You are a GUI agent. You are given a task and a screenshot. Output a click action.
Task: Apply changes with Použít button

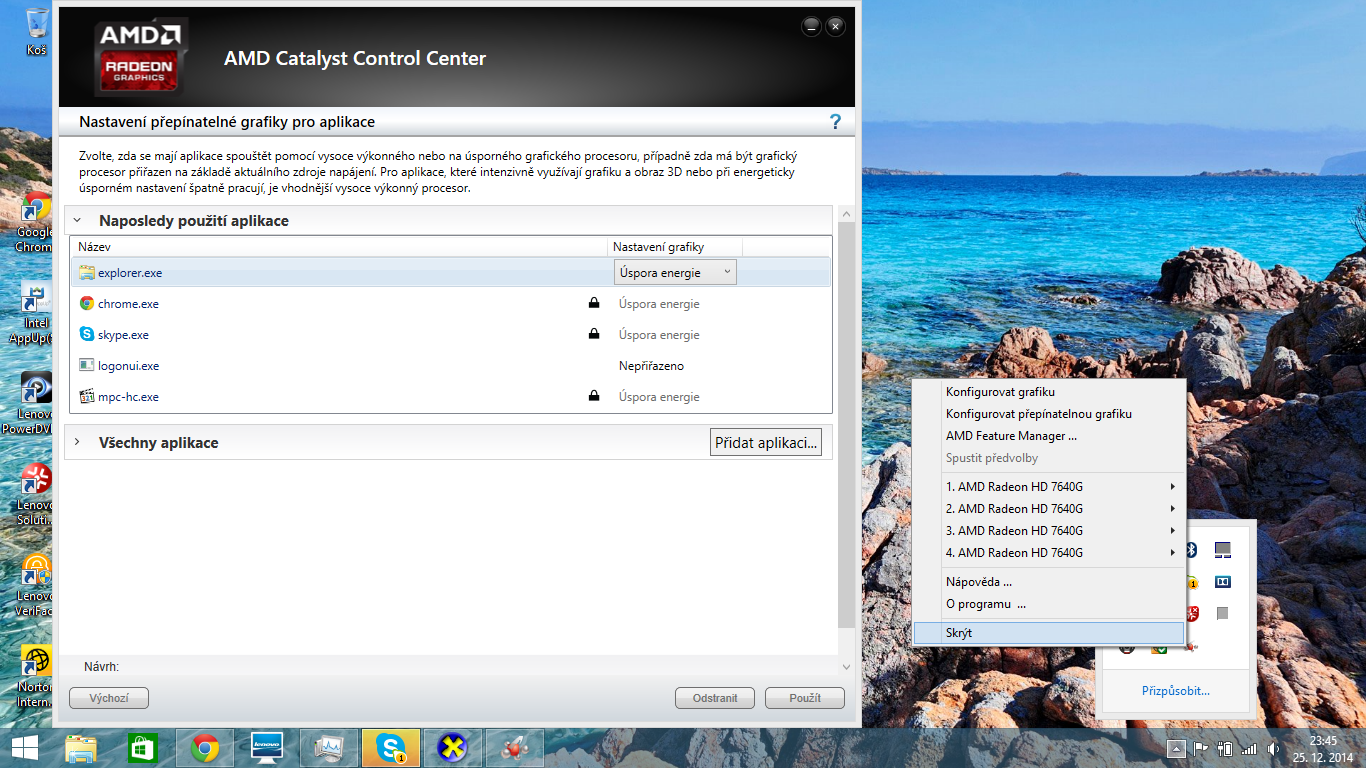805,698
